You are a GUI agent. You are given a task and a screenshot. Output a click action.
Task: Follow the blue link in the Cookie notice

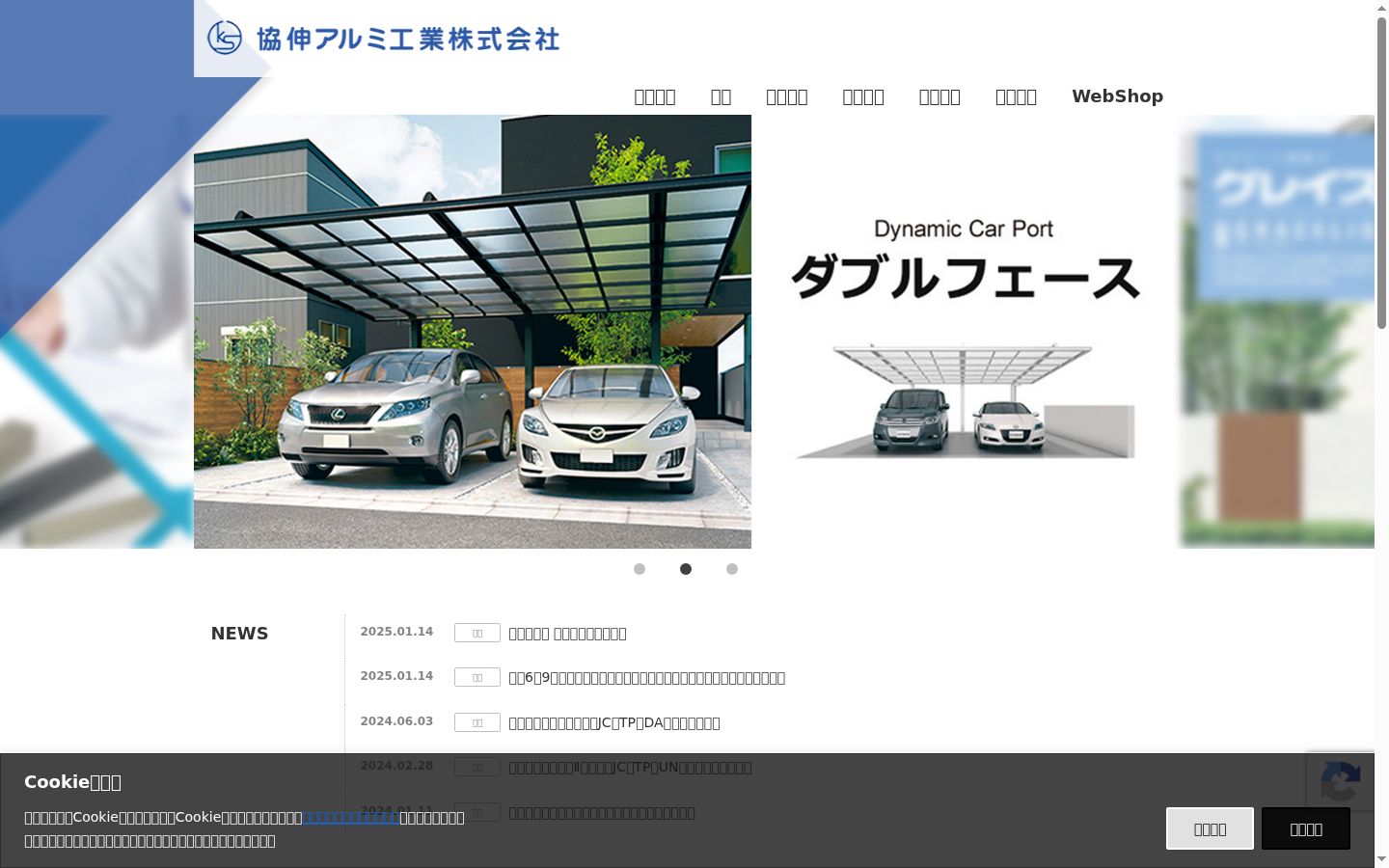(351, 817)
